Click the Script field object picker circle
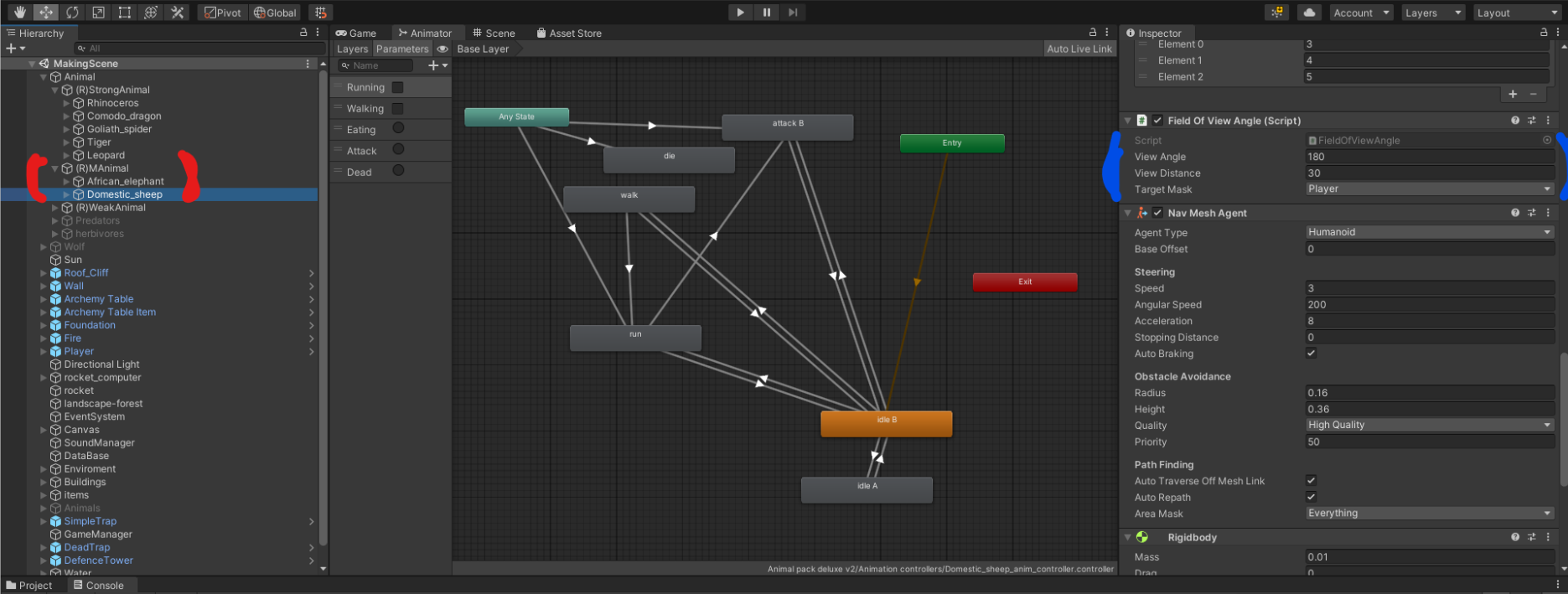Screen dimensions: 1568x594 click(1547, 141)
